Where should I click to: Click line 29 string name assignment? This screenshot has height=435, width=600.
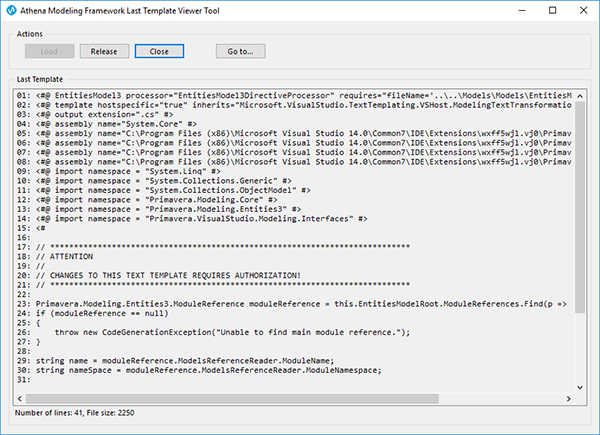176,361
